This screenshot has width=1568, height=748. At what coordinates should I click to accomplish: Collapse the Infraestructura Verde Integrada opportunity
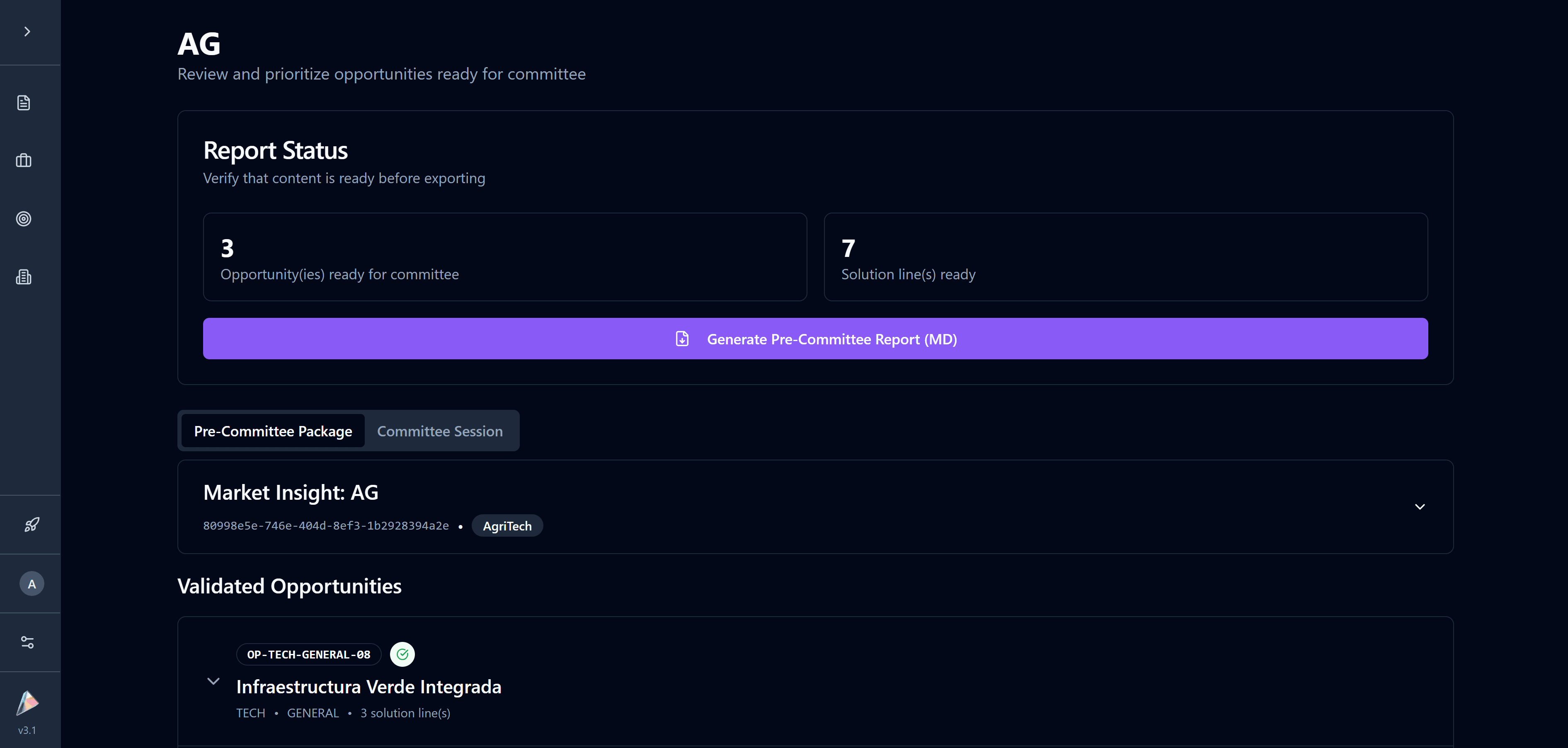point(213,681)
